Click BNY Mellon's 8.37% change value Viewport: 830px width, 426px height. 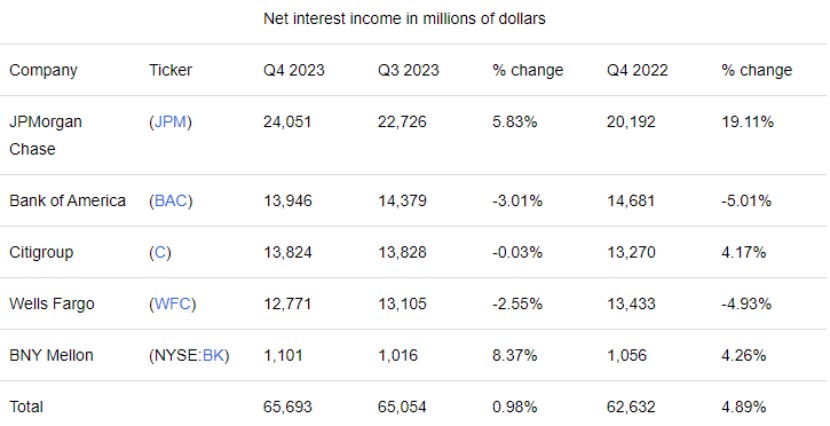pyautogui.click(x=515, y=356)
